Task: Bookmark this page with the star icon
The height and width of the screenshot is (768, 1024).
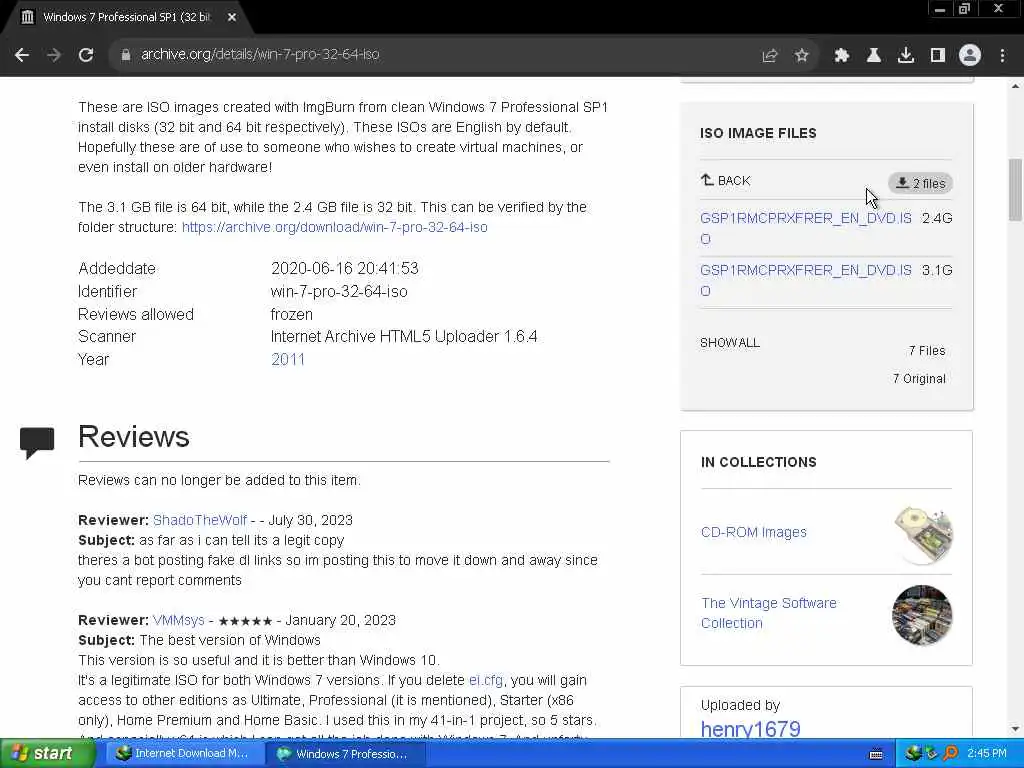Action: [801, 56]
